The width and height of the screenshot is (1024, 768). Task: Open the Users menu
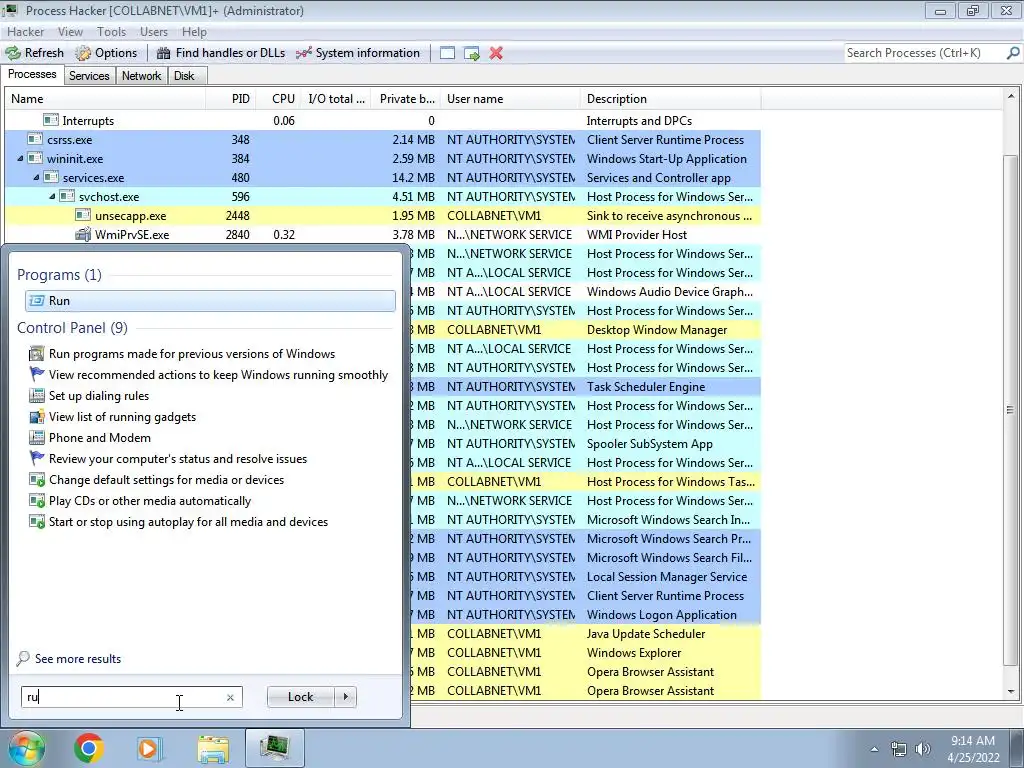coord(153,31)
